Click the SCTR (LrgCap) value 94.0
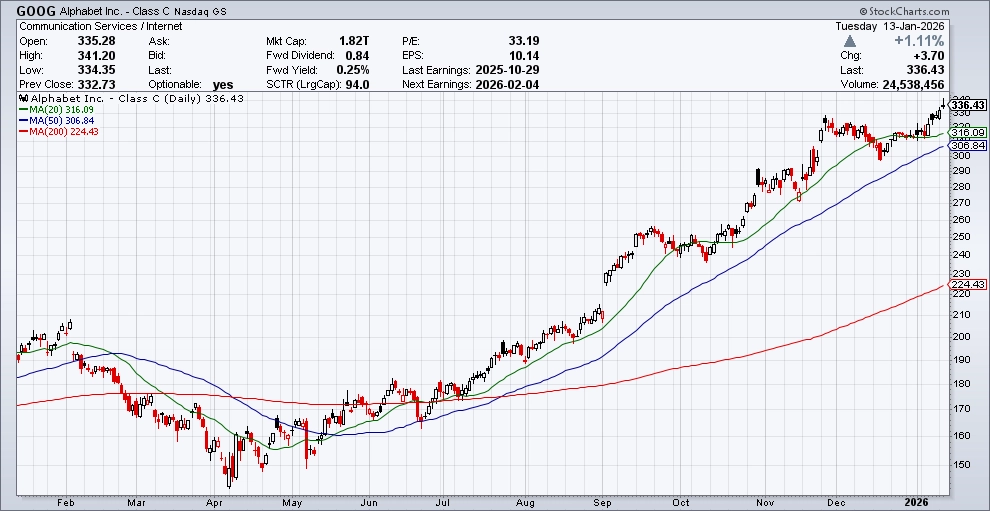The image size is (990, 511). coord(357,85)
